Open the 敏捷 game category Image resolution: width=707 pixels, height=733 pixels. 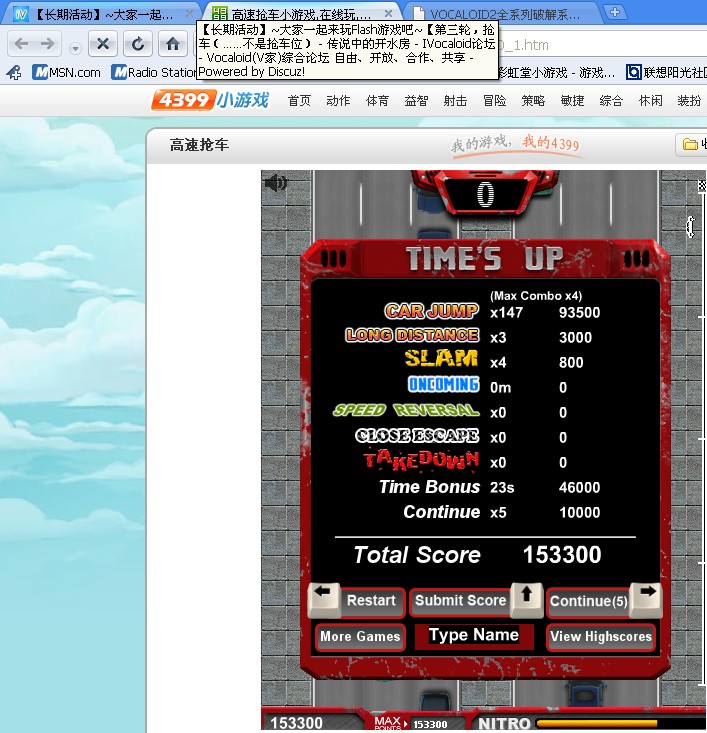tap(572, 101)
